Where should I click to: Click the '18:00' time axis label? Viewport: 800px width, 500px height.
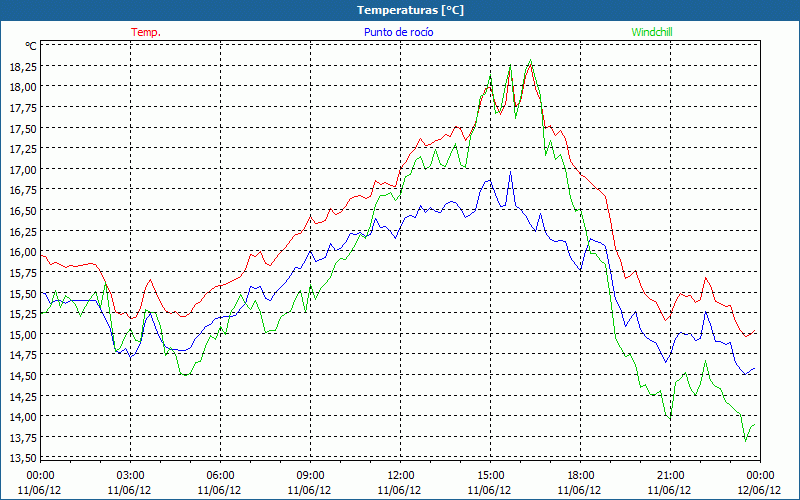coord(580,476)
